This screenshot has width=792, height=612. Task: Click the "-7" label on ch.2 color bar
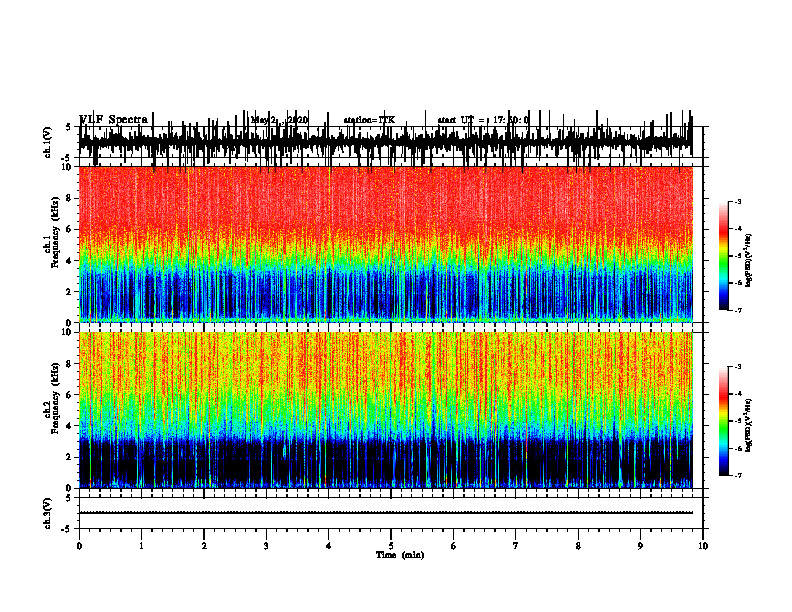(737, 476)
